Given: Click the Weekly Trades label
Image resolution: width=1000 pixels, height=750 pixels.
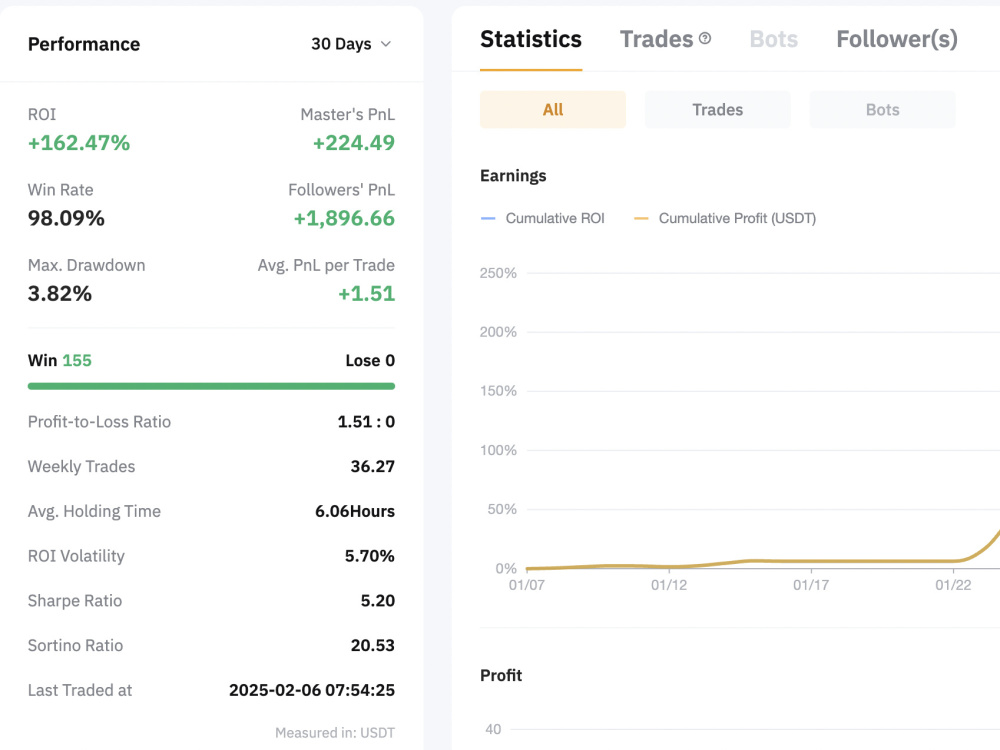Looking at the screenshot, I should coord(81,466).
